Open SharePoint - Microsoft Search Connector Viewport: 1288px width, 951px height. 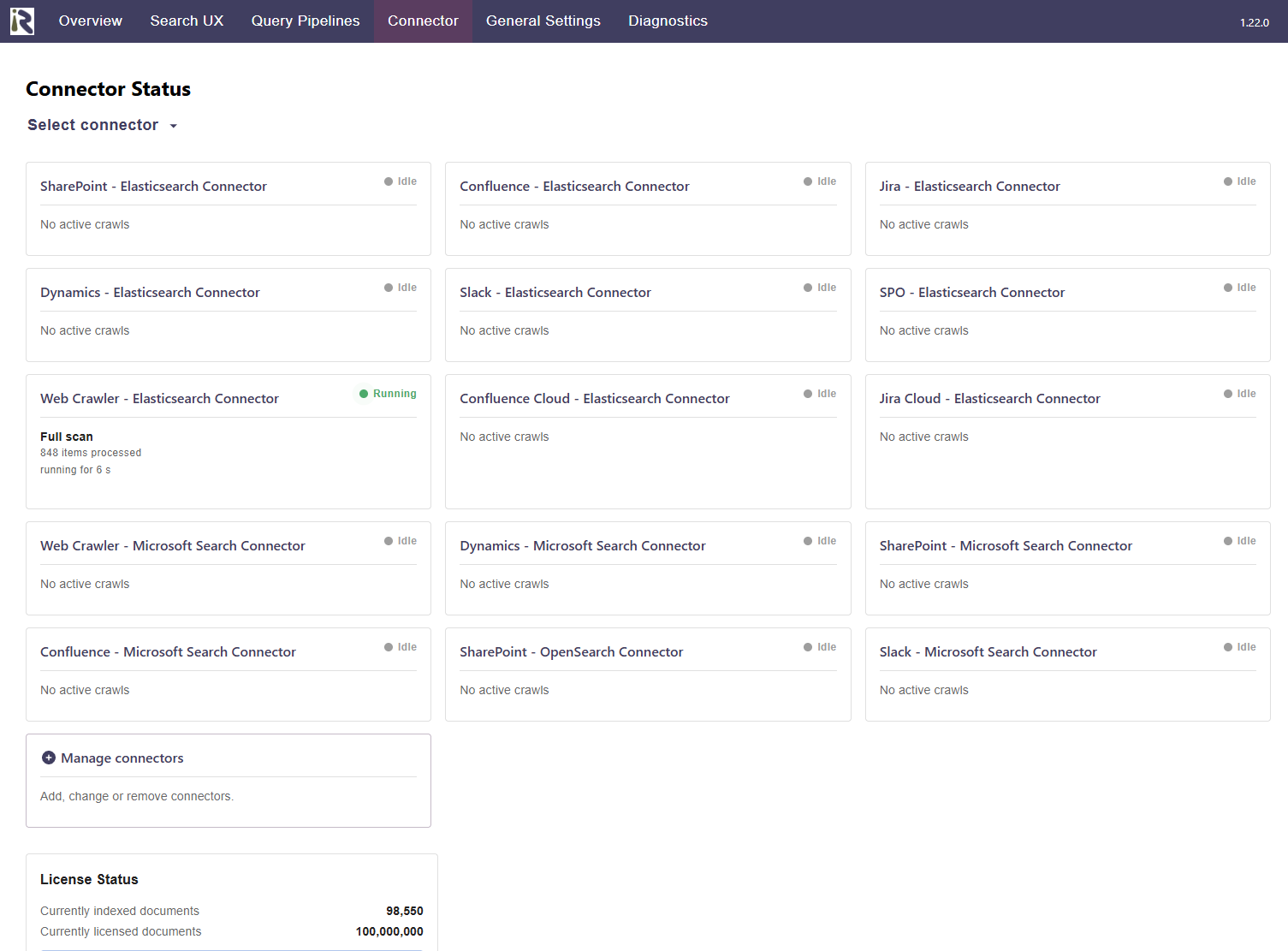[1006, 546]
